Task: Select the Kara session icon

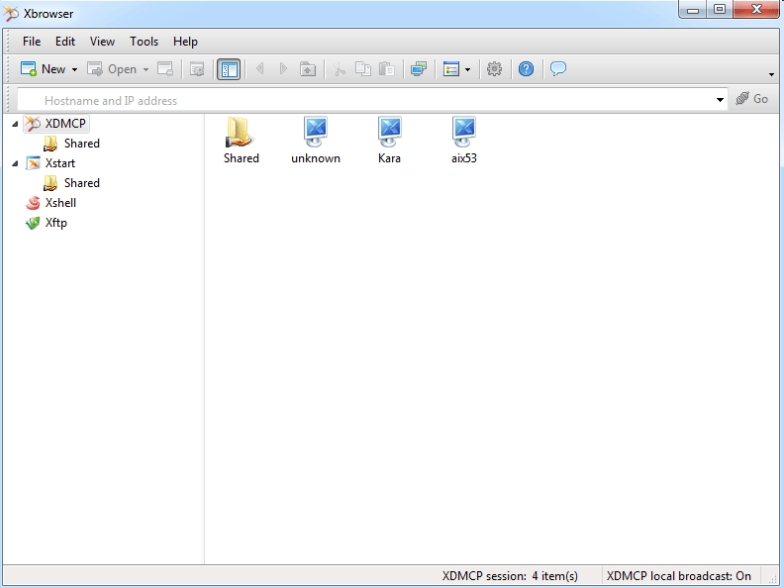Action: (389, 140)
